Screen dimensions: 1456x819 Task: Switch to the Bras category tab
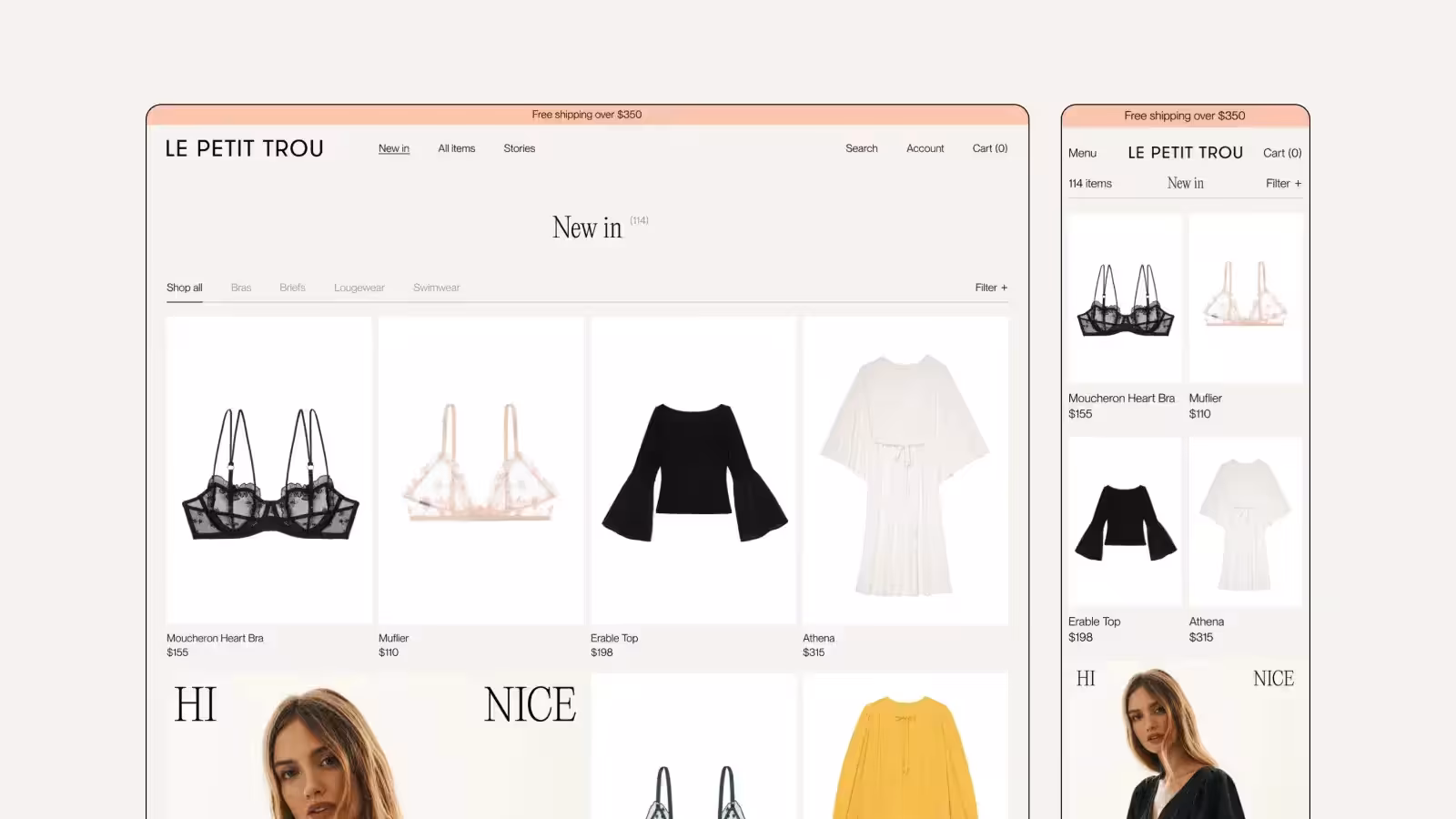click(x=241, y=288)
